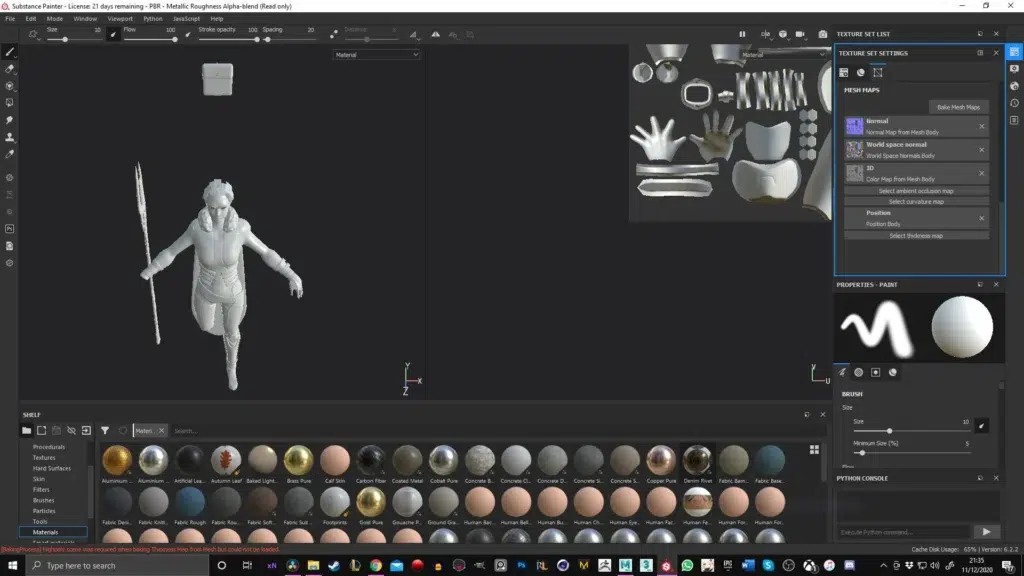Viewport: 1024px width, 576px height.
Task: Open the History sidebar icon
Action: pyautogui.click(x=1014, y=103)
